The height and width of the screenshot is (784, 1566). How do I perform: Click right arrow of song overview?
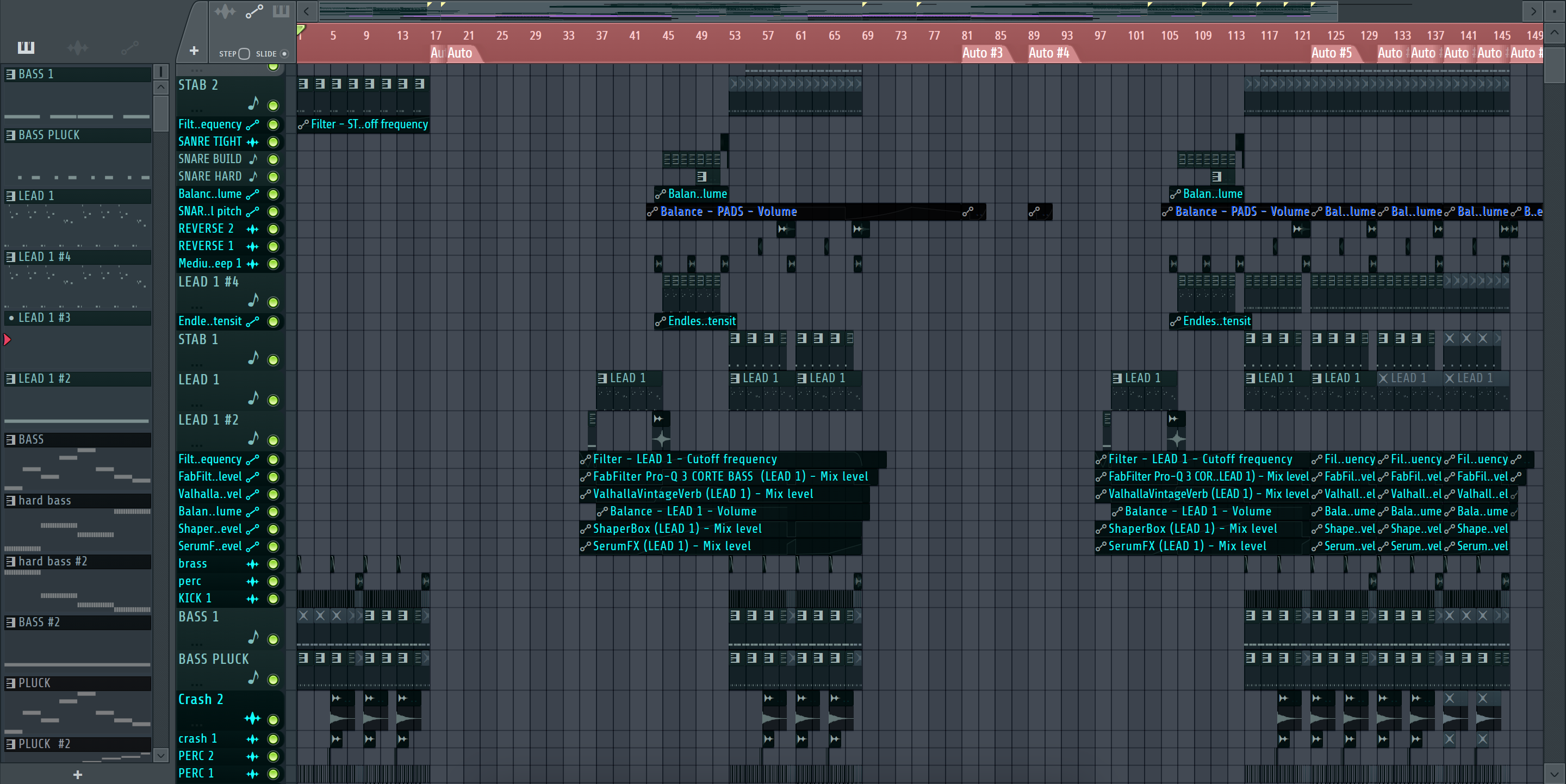[1533, 11]
